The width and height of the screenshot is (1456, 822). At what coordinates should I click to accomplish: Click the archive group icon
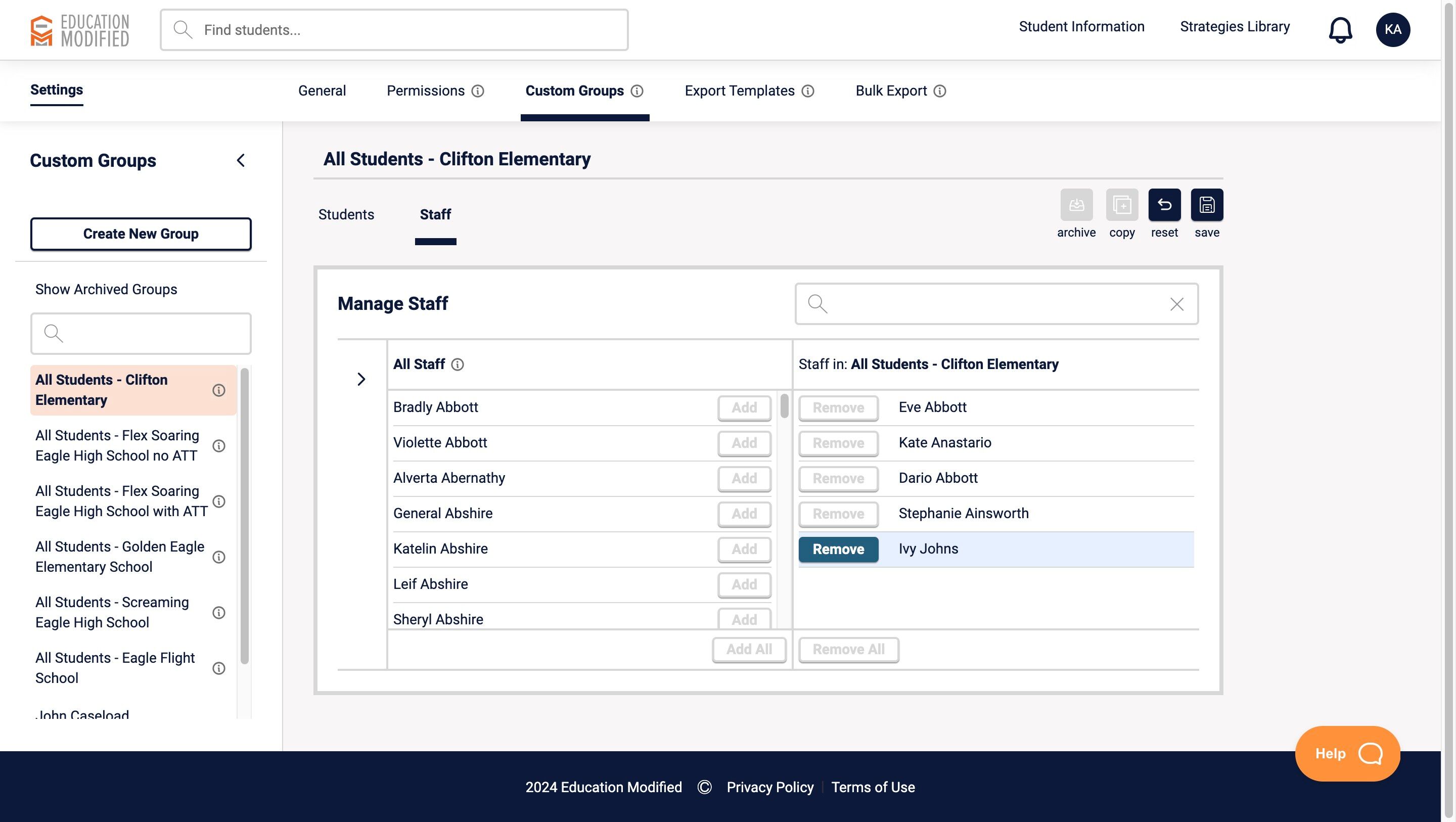[1076, 205]
